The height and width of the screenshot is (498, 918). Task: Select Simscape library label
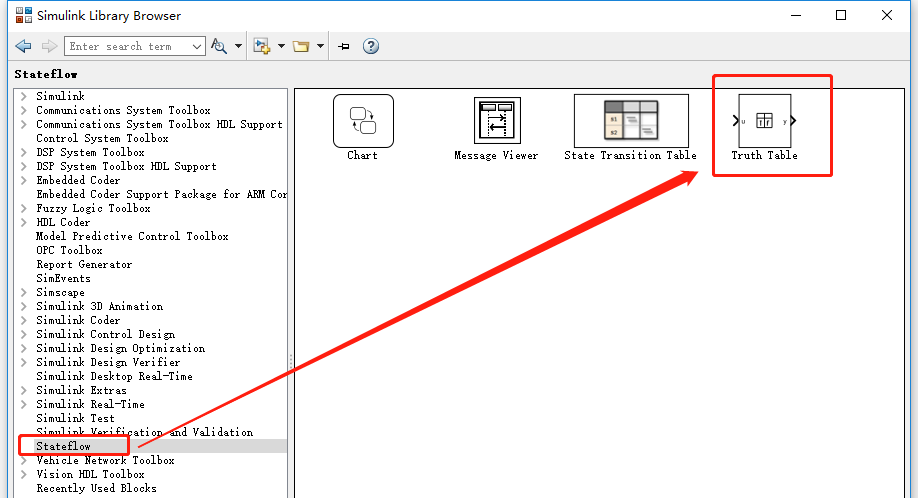tap(60, 292)
